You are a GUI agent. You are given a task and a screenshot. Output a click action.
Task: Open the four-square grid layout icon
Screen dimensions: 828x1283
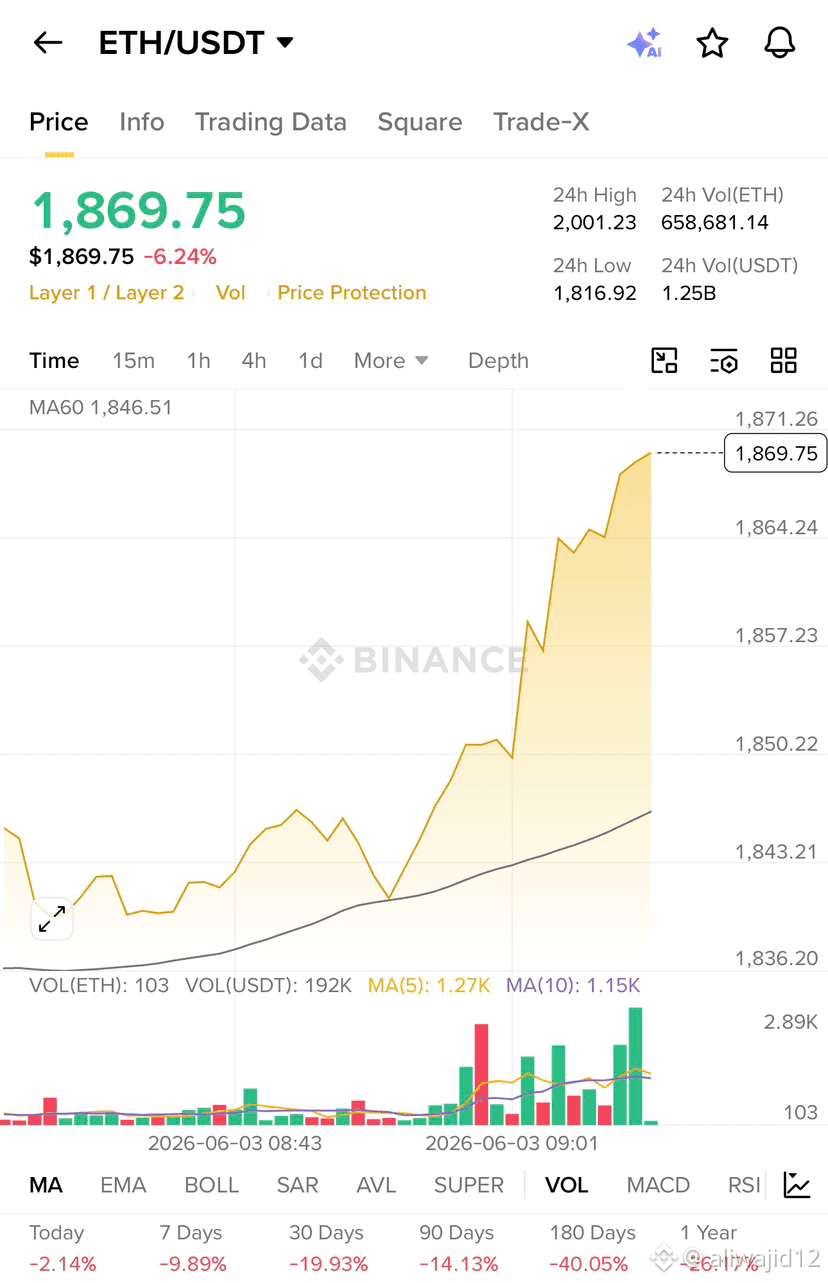[784, 361]
